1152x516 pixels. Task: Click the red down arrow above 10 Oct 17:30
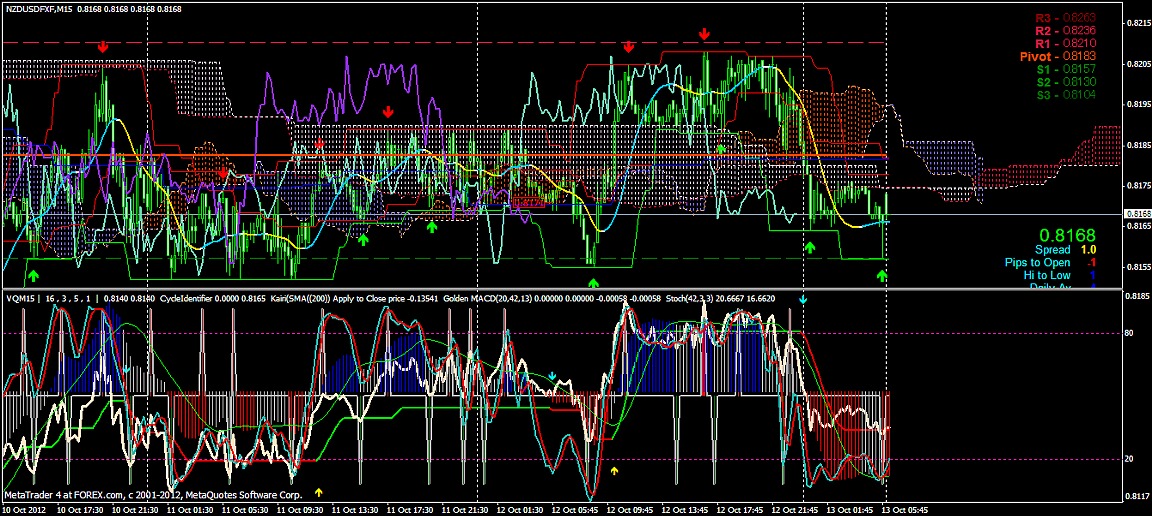point(103,47)
